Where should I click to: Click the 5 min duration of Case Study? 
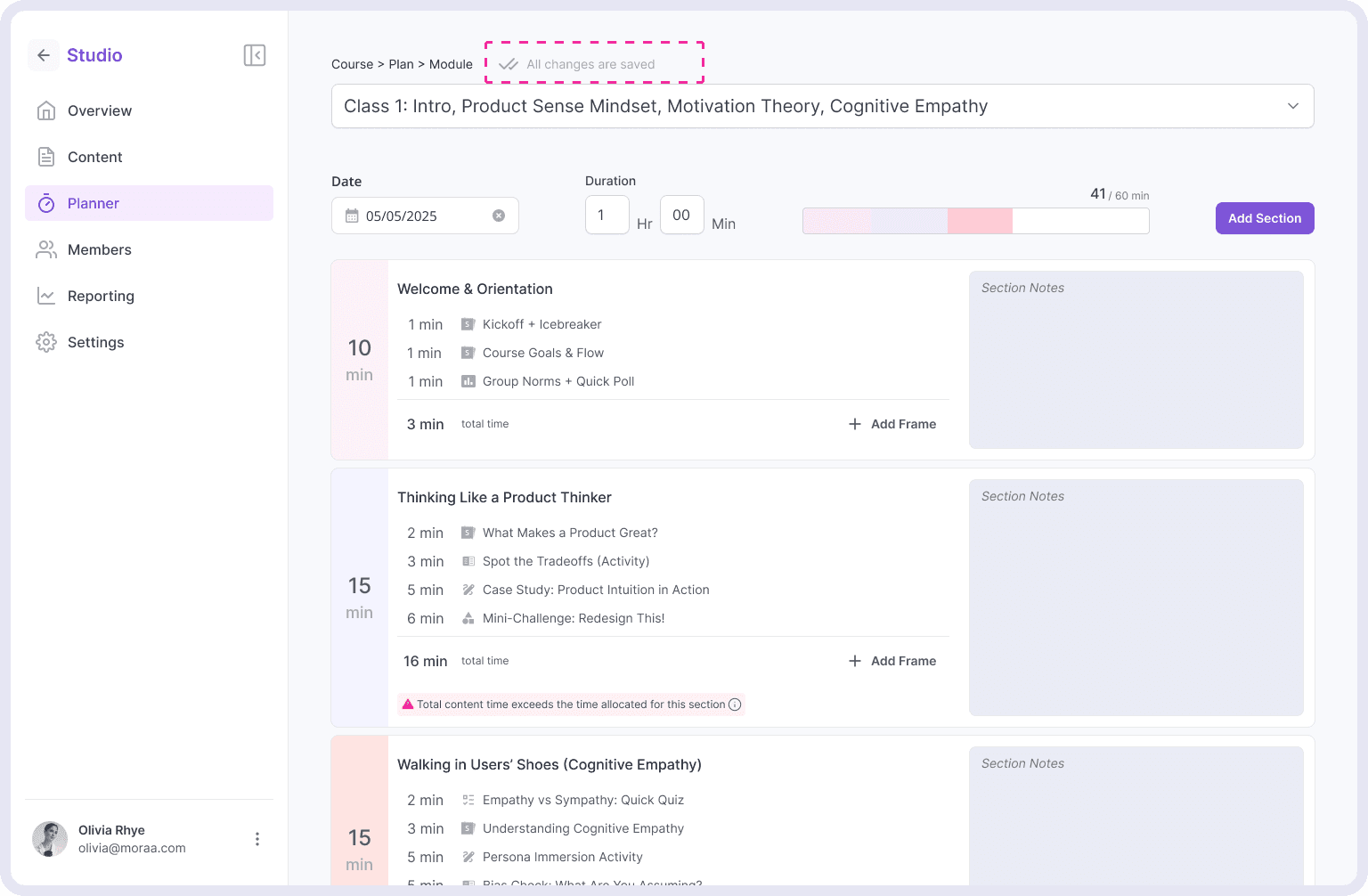pos(426,590)
